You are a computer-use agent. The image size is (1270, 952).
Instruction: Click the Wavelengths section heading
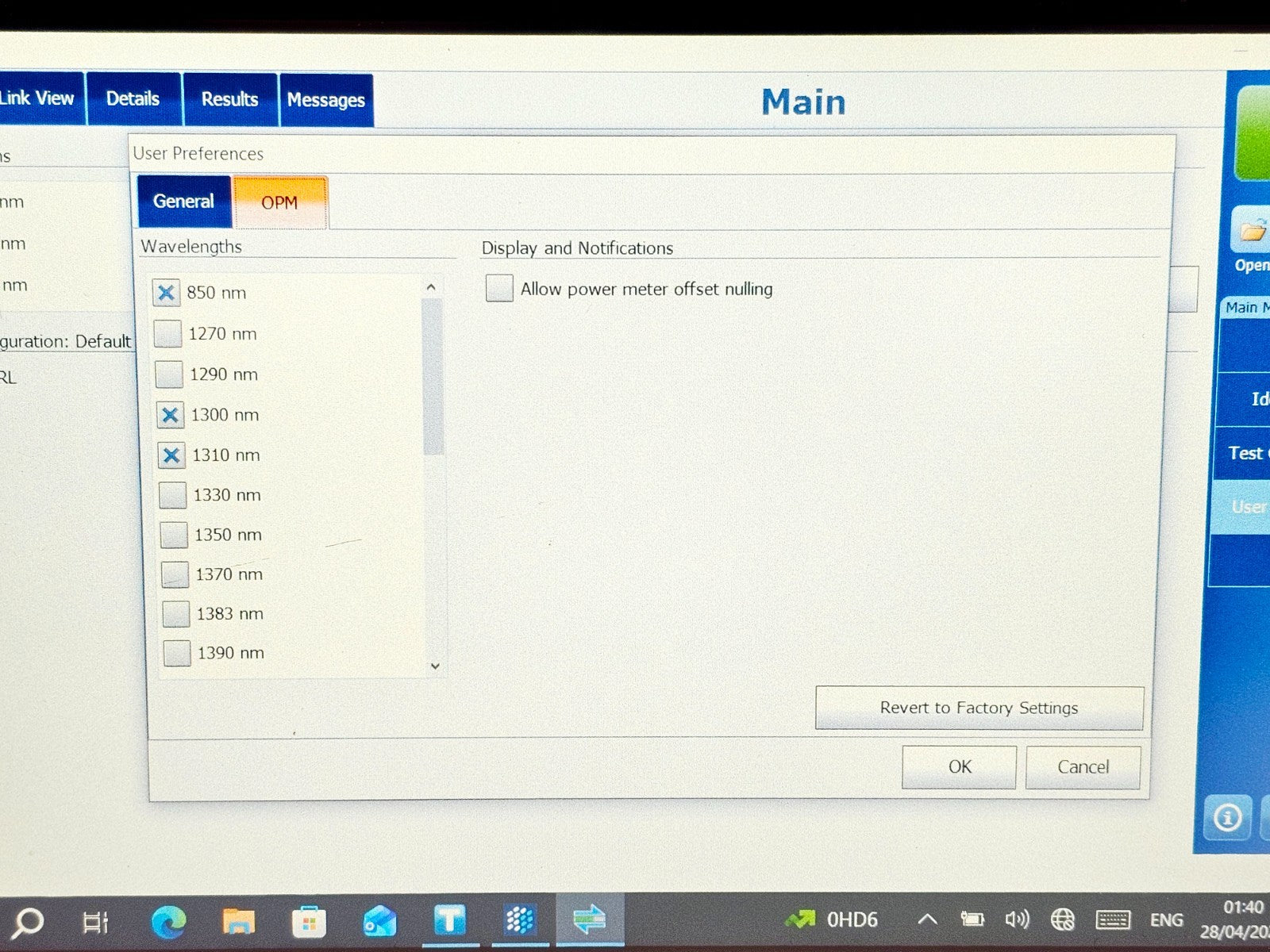point(191,246)
